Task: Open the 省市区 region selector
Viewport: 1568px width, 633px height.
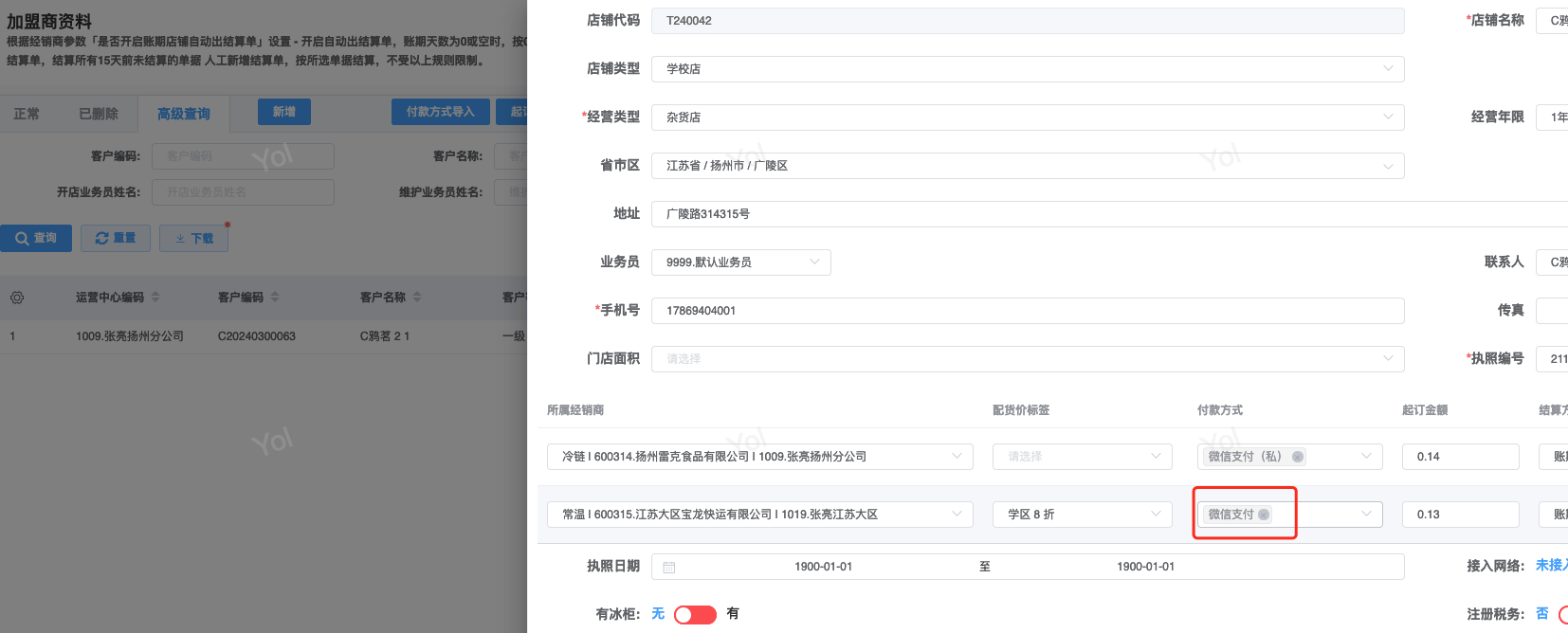Action: click(1027, 166)
